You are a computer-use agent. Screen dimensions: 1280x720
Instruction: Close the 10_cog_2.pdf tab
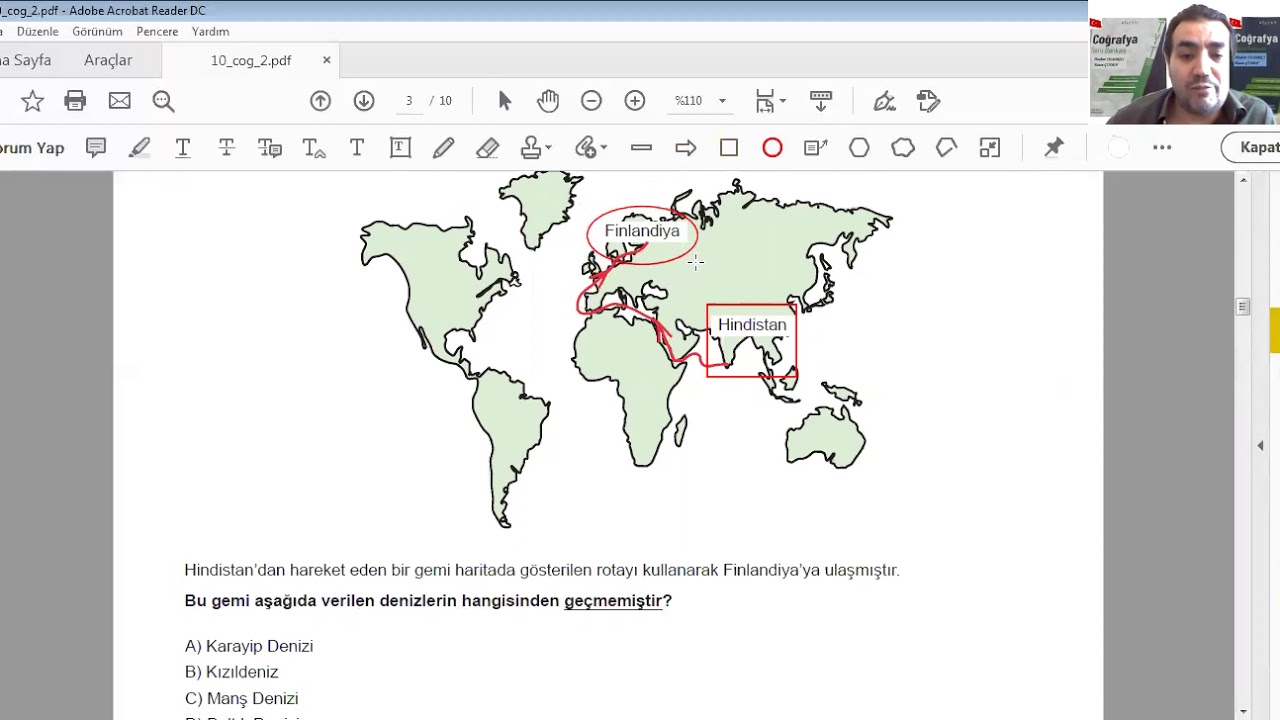pos(326,60)
